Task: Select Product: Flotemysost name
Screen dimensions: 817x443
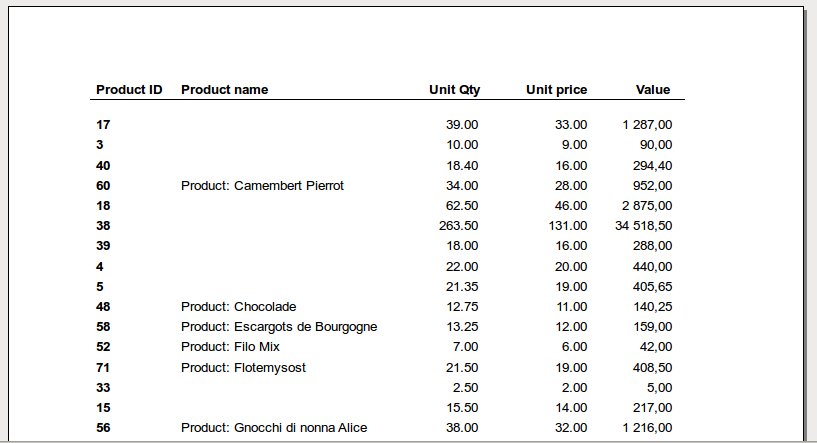Action: [243, 367]
